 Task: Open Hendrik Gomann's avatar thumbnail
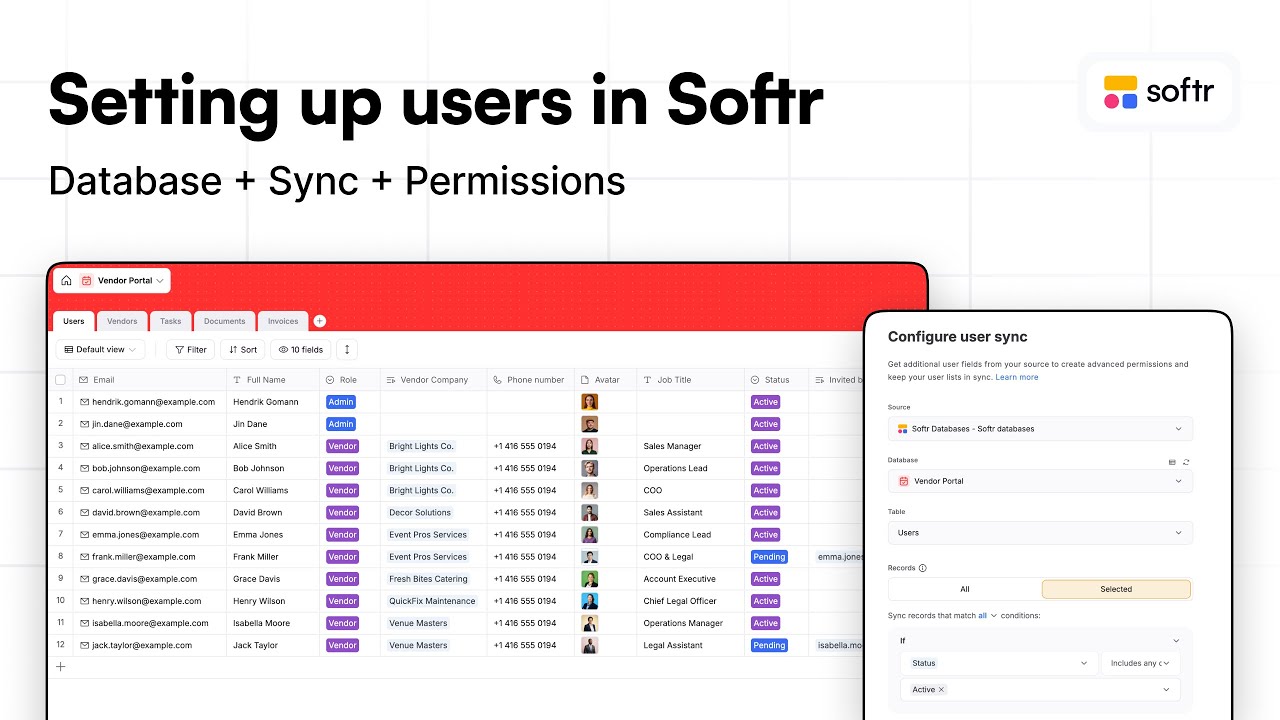[590, 402]
